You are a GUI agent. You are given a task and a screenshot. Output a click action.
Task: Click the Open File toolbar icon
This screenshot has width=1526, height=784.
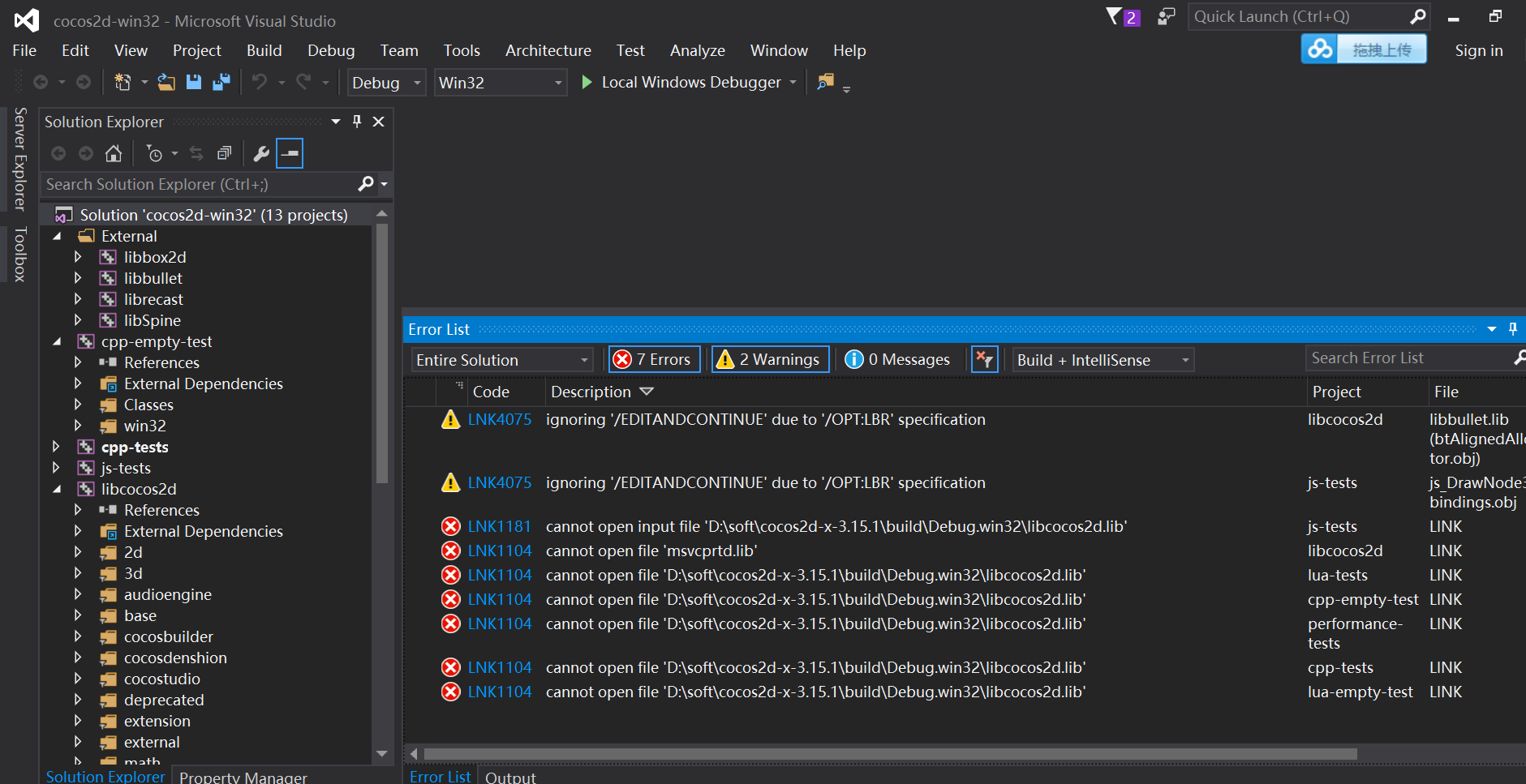(x=166, y=82)
